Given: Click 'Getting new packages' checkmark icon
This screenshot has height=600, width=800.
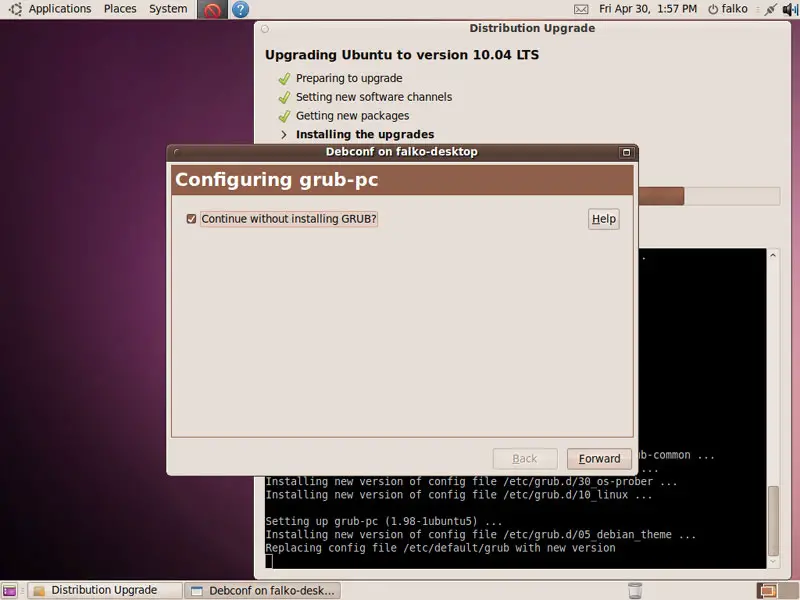Looking at the screenshot, I should point(284,116).
